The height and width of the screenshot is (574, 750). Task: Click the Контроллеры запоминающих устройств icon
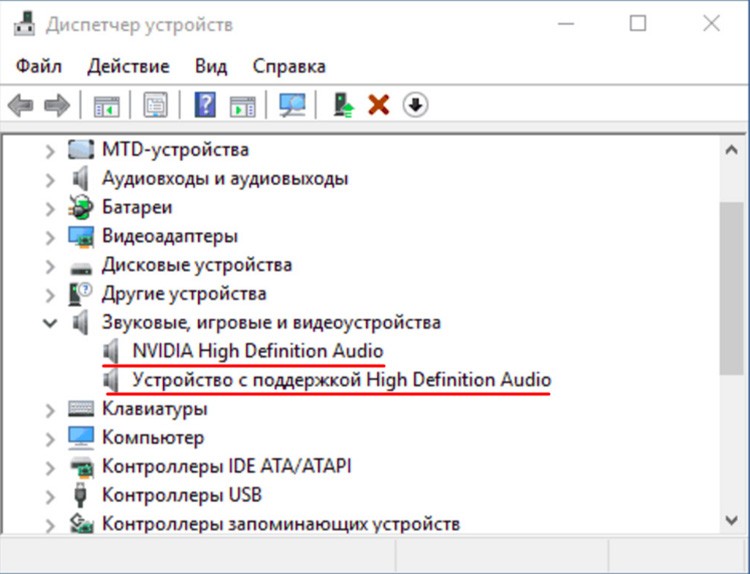click(81, 524)
